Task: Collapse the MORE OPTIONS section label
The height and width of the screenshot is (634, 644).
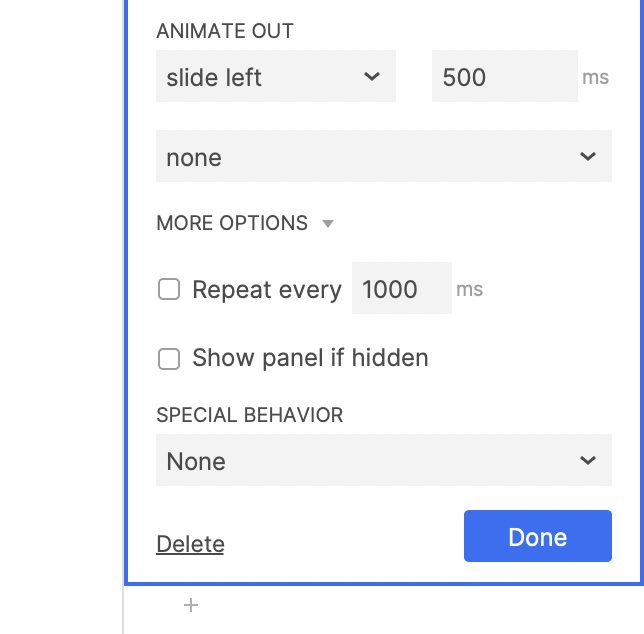Action: click(x=232, y=223)
